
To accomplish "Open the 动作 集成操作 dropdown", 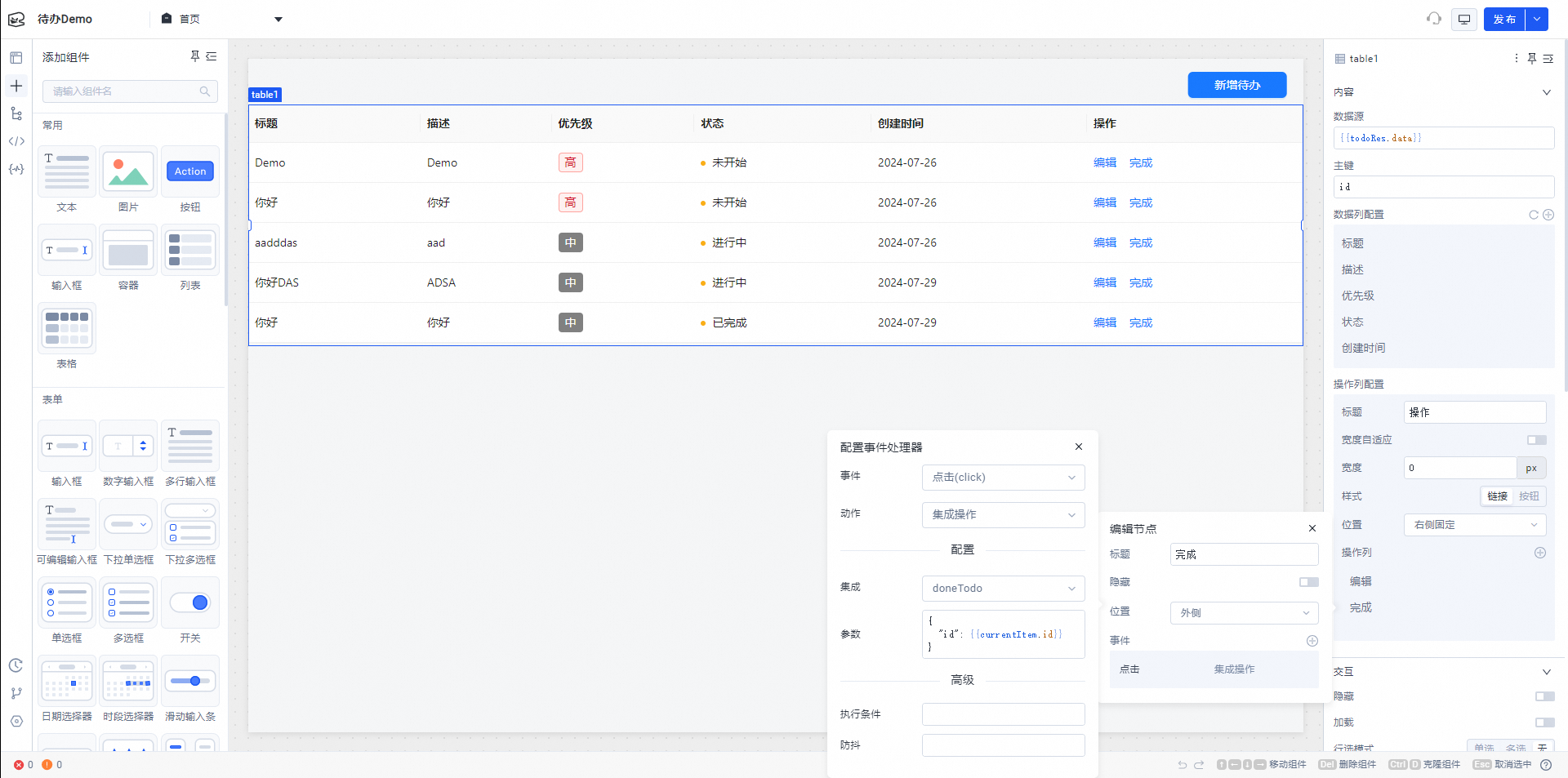I will click(x=1004, y=515).
